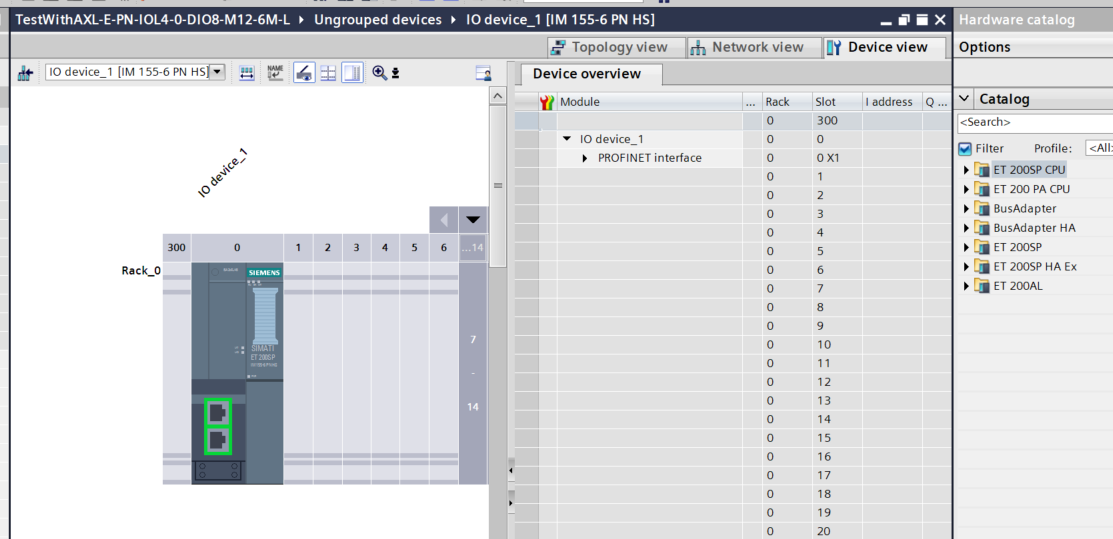Switch to the Network view tab
The image size is (1113, 539).
(747, 47)
